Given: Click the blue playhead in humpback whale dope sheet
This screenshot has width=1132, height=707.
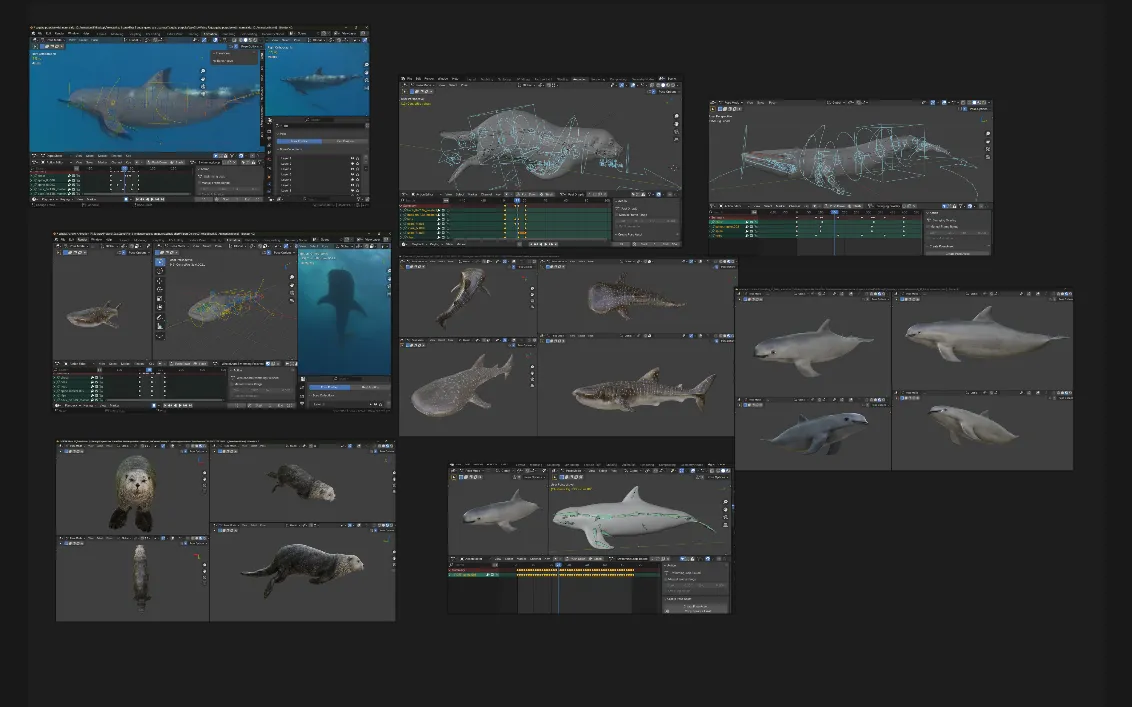Looking at the screenshot, I should [835, 212].
